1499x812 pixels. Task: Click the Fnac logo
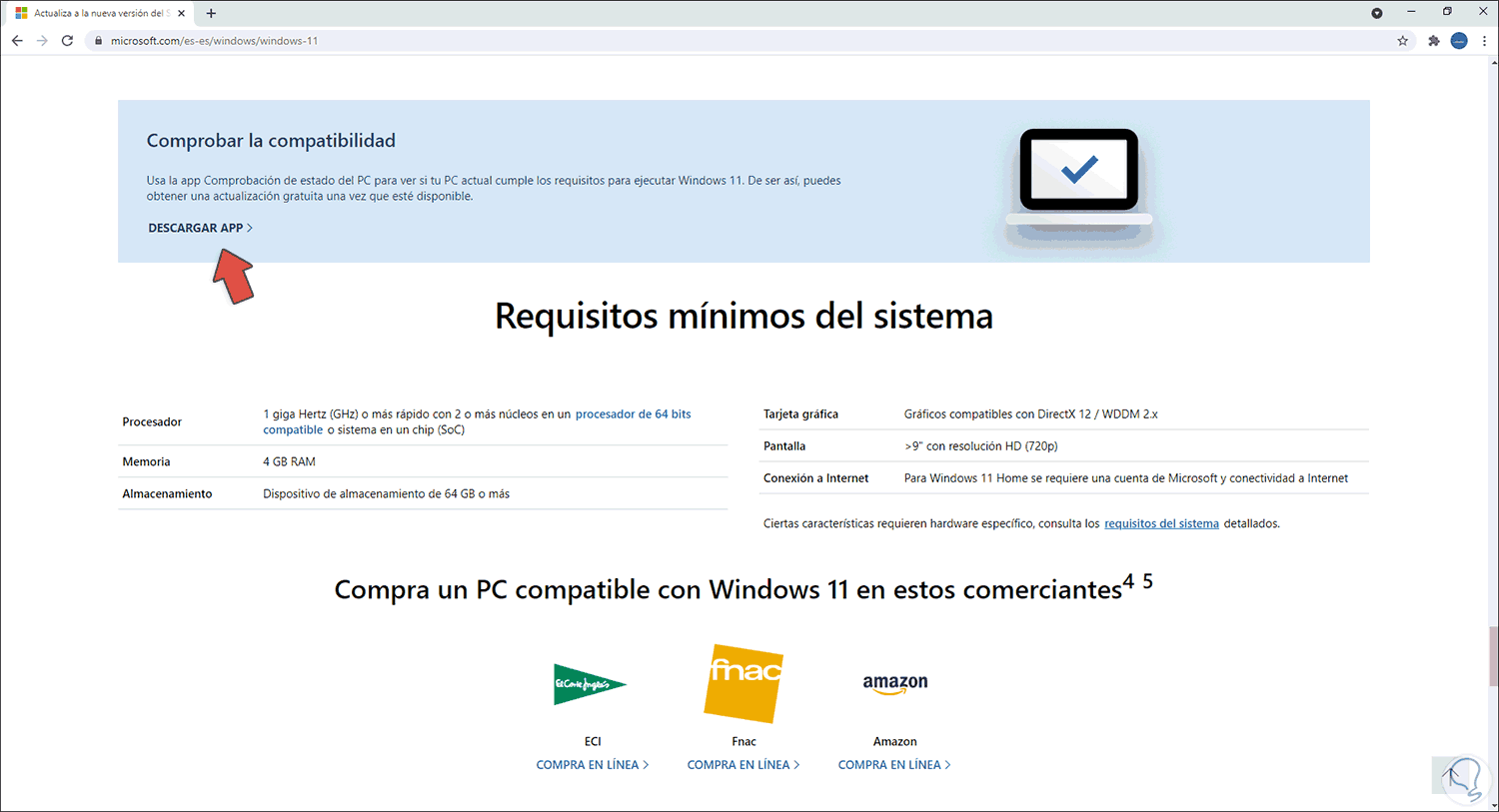coord(744,683)
